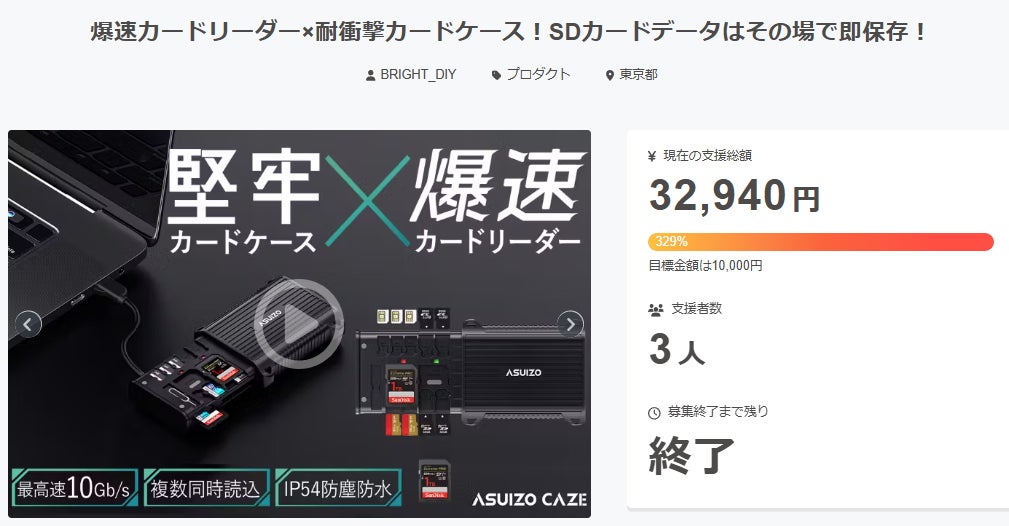Click the tag icon next to プロダクト
The height and width of the screenshot is (526, 1009).
(496, 75)
